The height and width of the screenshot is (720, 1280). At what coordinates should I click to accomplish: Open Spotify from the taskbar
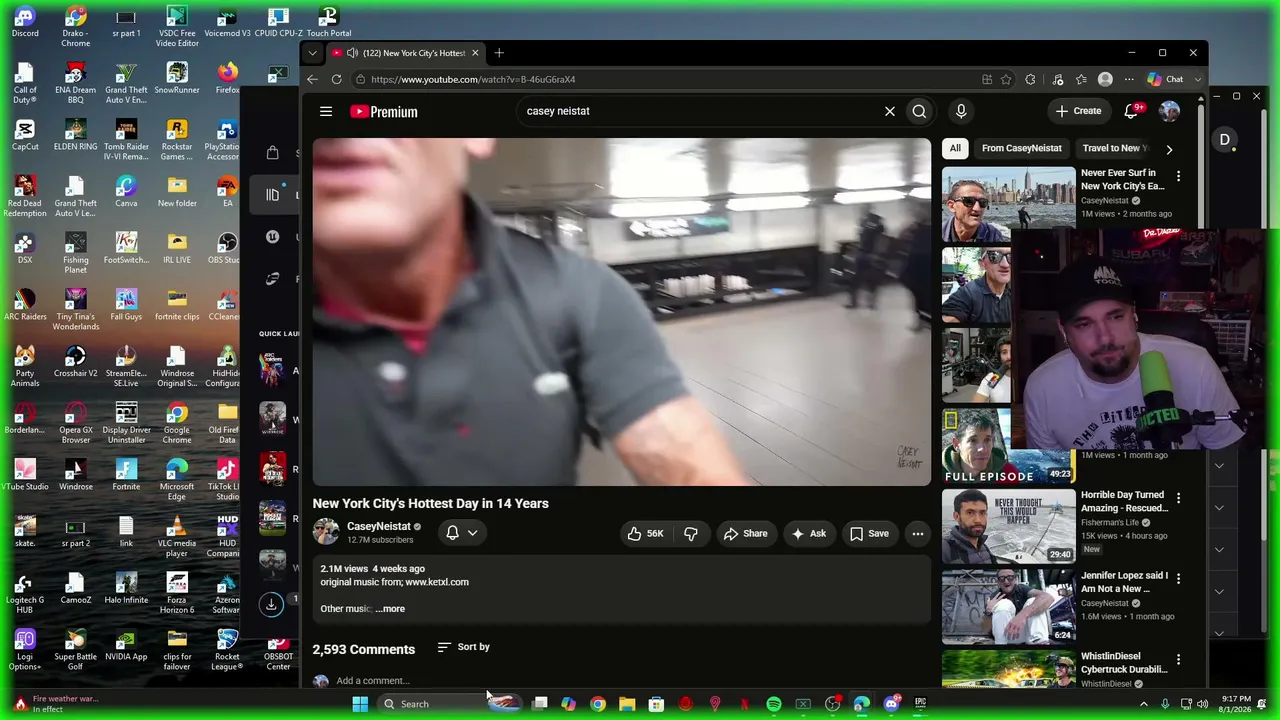[x=774, y=704]
